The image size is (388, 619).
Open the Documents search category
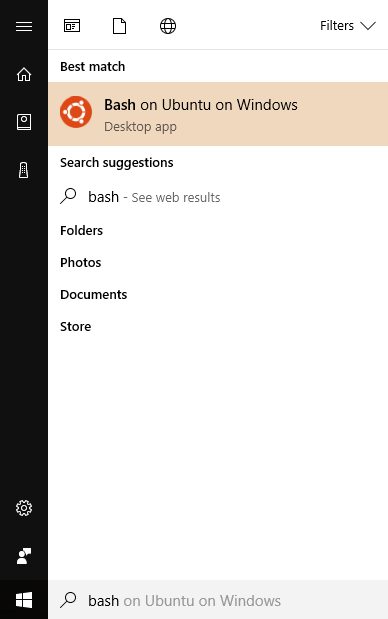pos(94,294)
